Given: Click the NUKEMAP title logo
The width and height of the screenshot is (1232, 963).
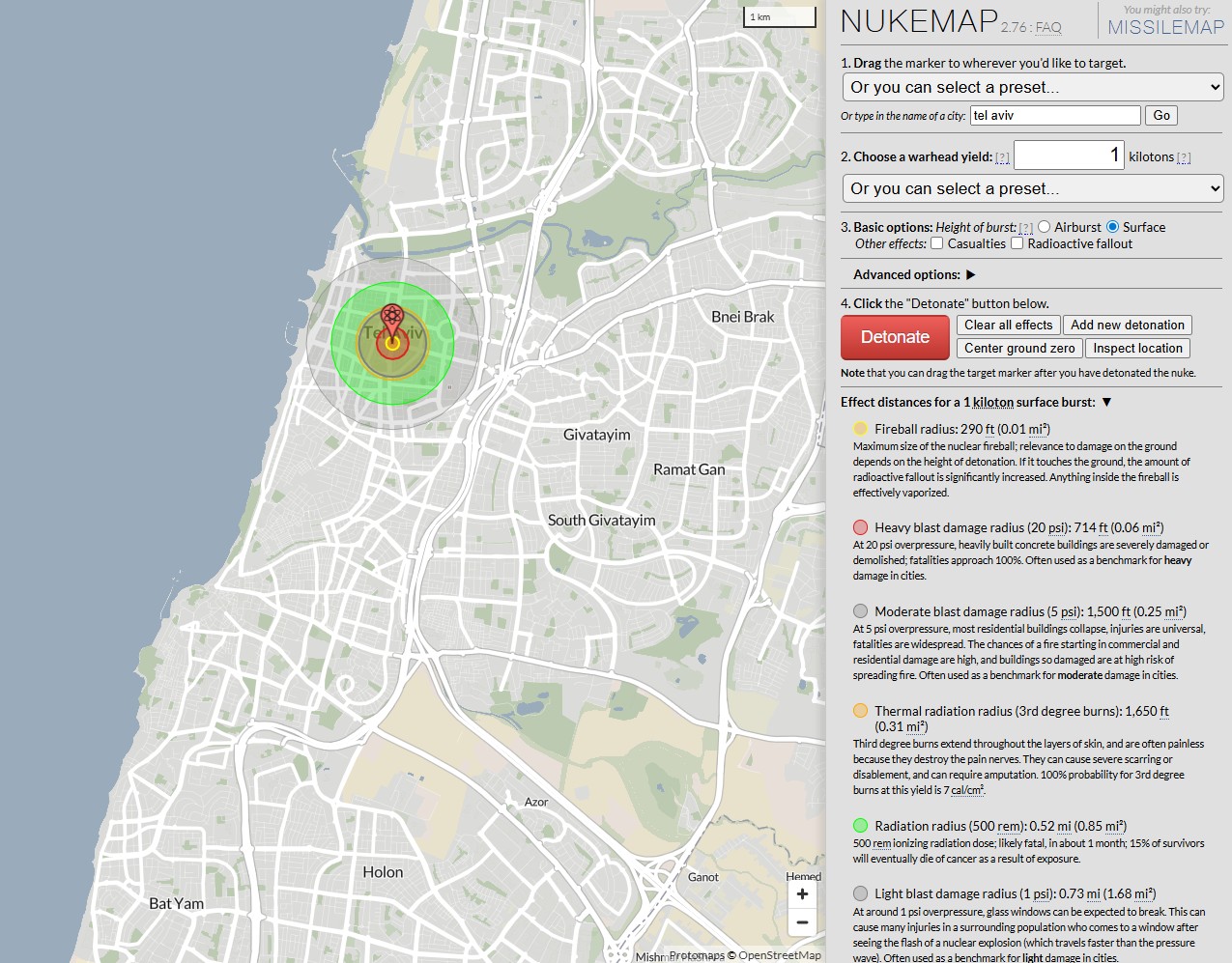Looking at the screenshot, I should pyautogui.click(x=919, y=21).
